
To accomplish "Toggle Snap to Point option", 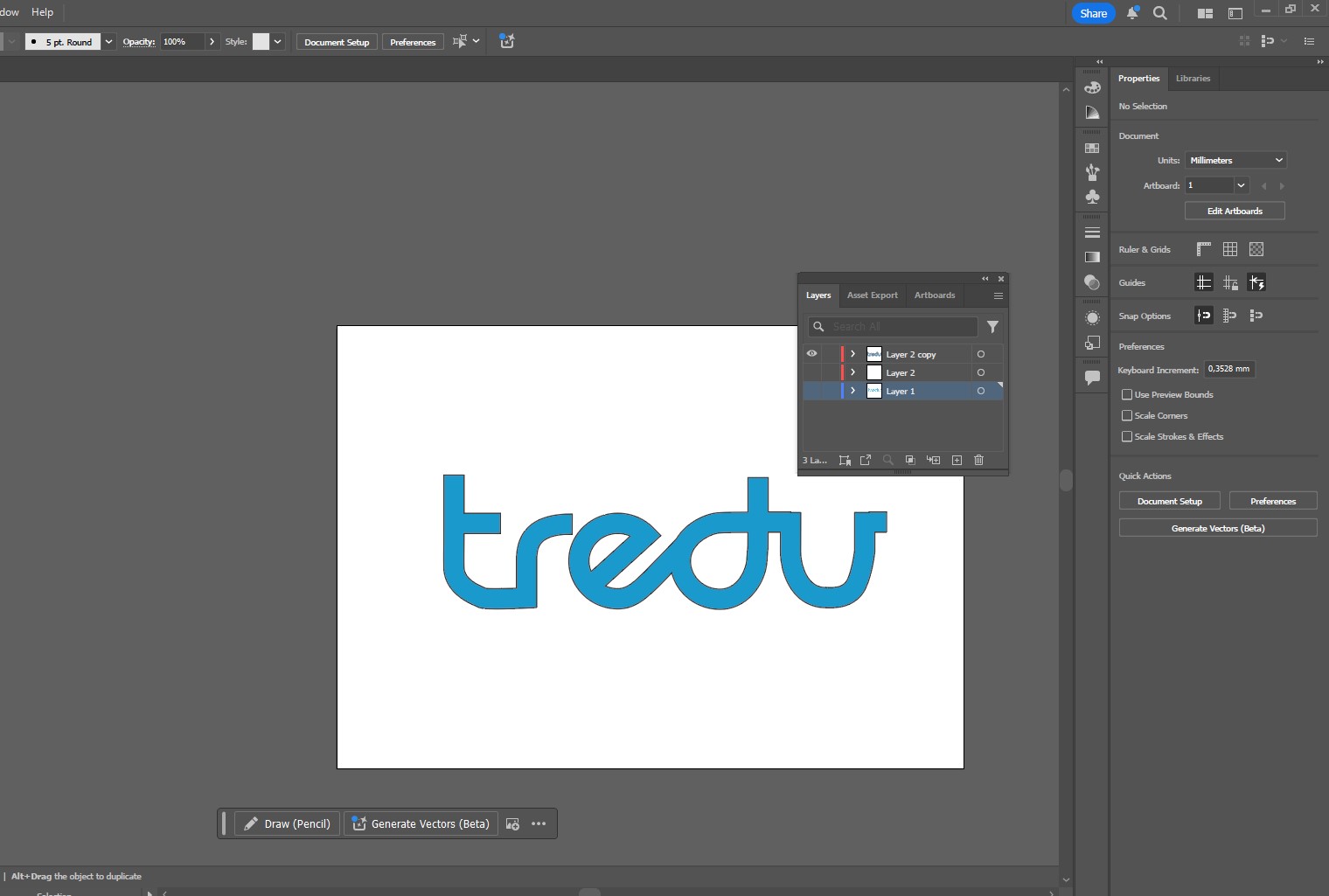I will coord(1204,316).
